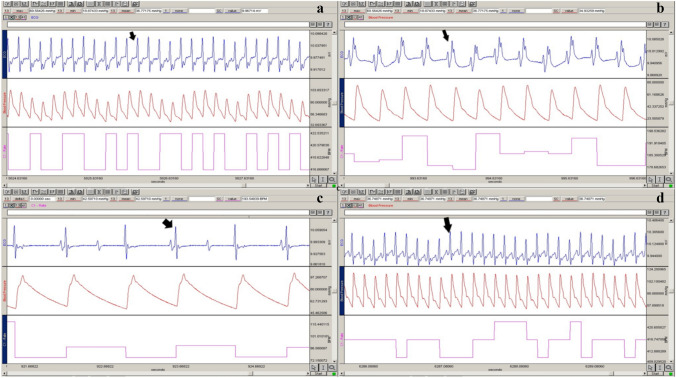This screenshot has width=676, height=378.
Task: Select the ECG channel label strip in window a
Action: 5,54
